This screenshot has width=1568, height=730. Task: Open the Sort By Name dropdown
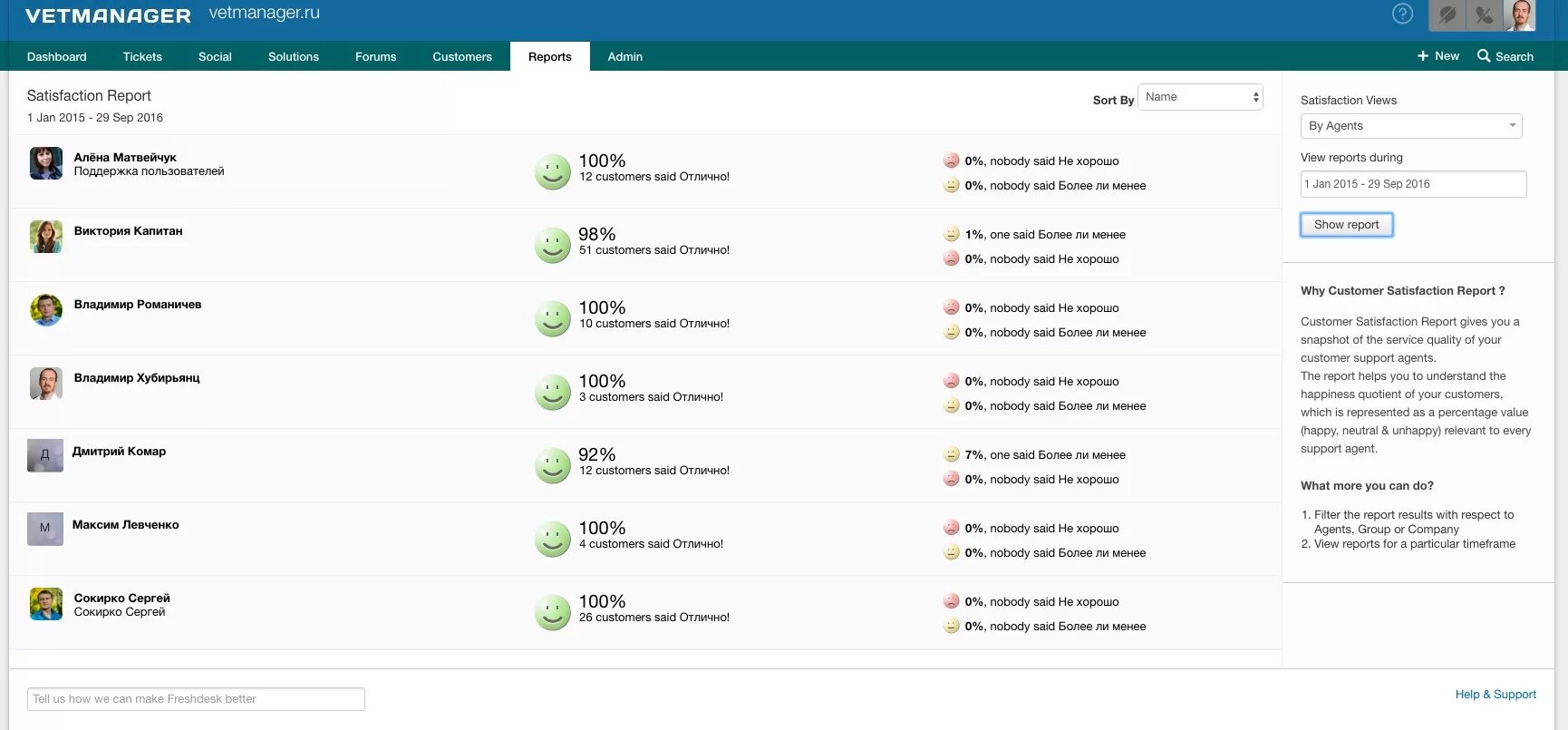click(x=1200, y=97)
